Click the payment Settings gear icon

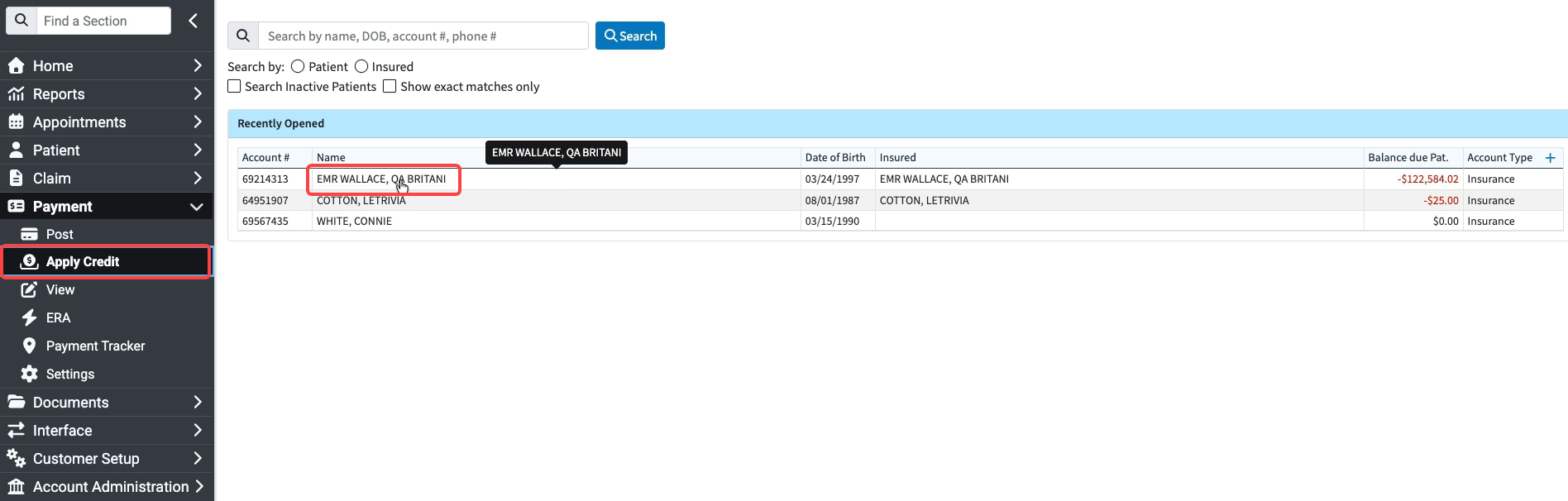click(x=29, y=374)
